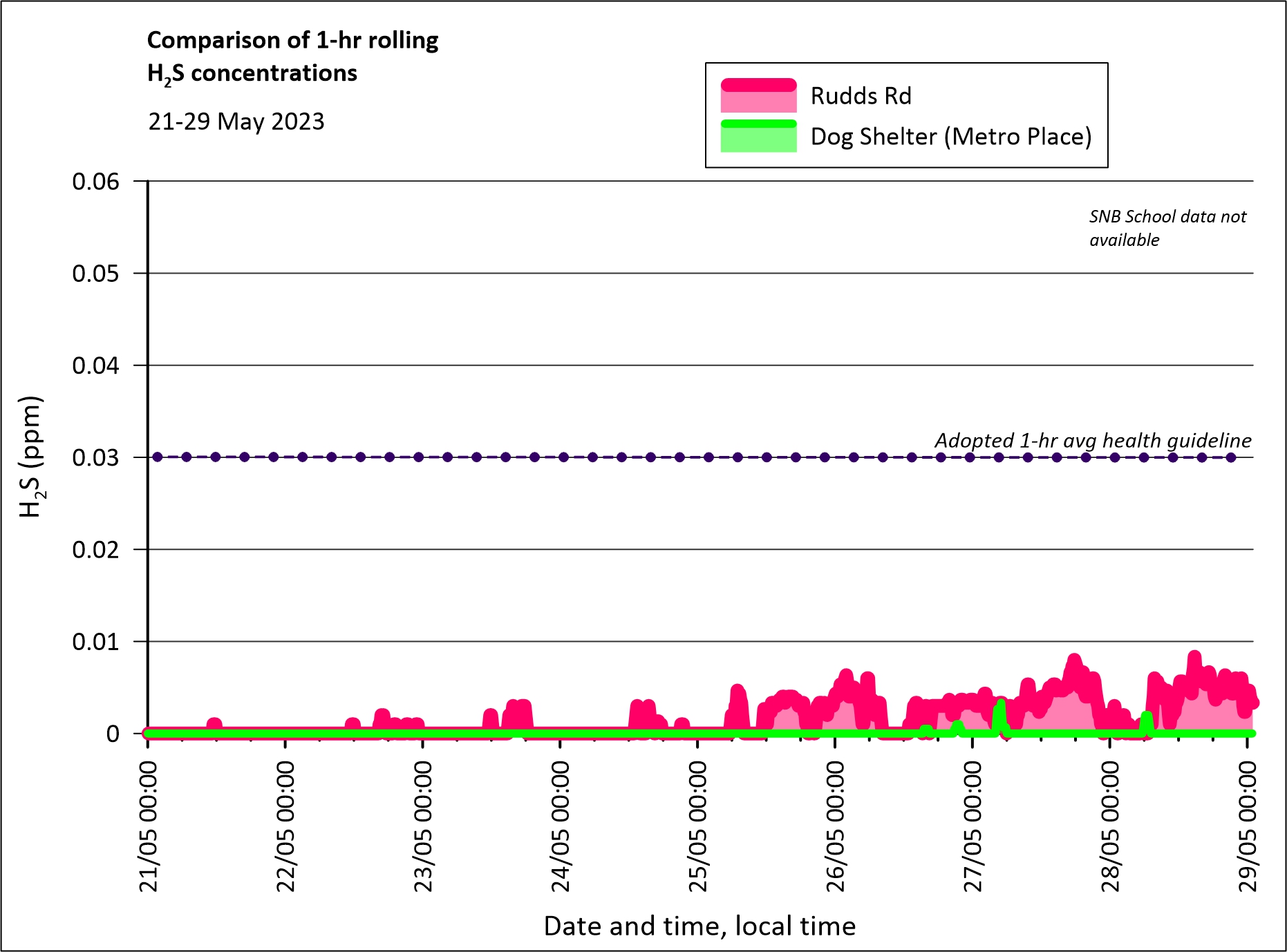Select the 'SNB School data not available' note

coord(1167,228)
